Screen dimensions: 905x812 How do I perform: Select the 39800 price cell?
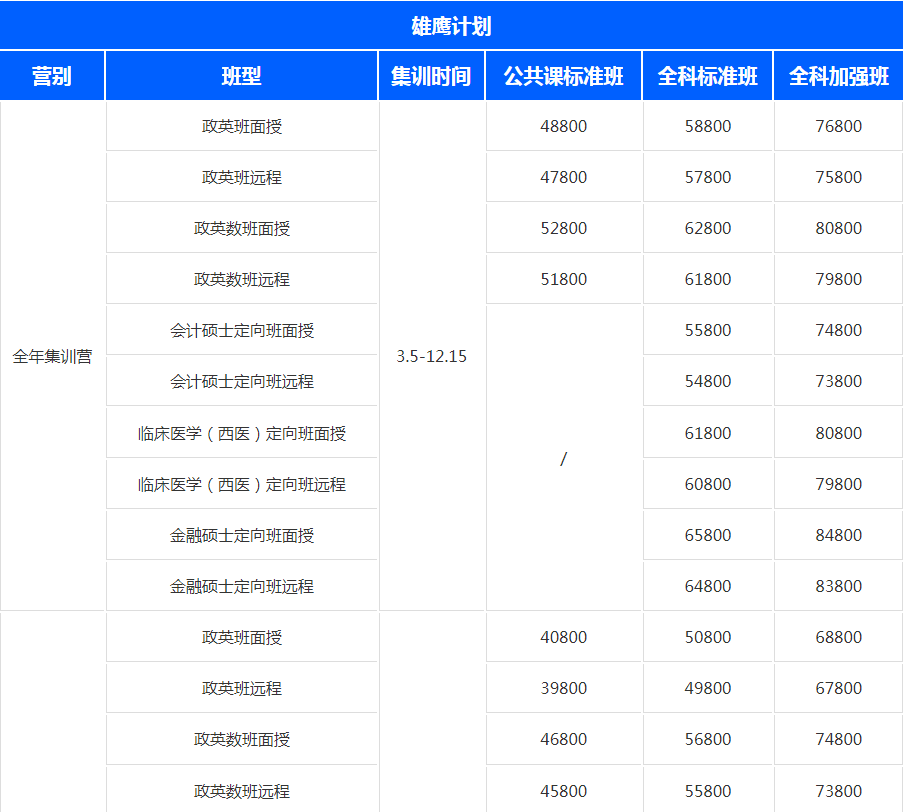coord(563,688)
